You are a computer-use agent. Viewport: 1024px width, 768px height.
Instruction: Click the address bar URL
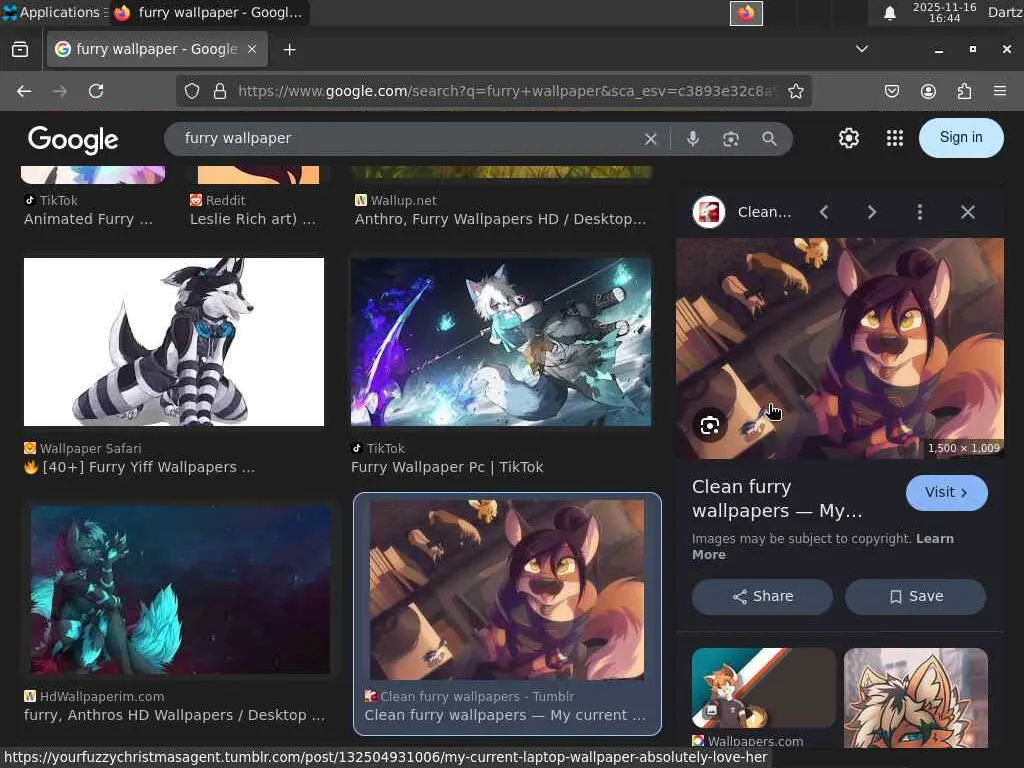(x=506, y=91)
